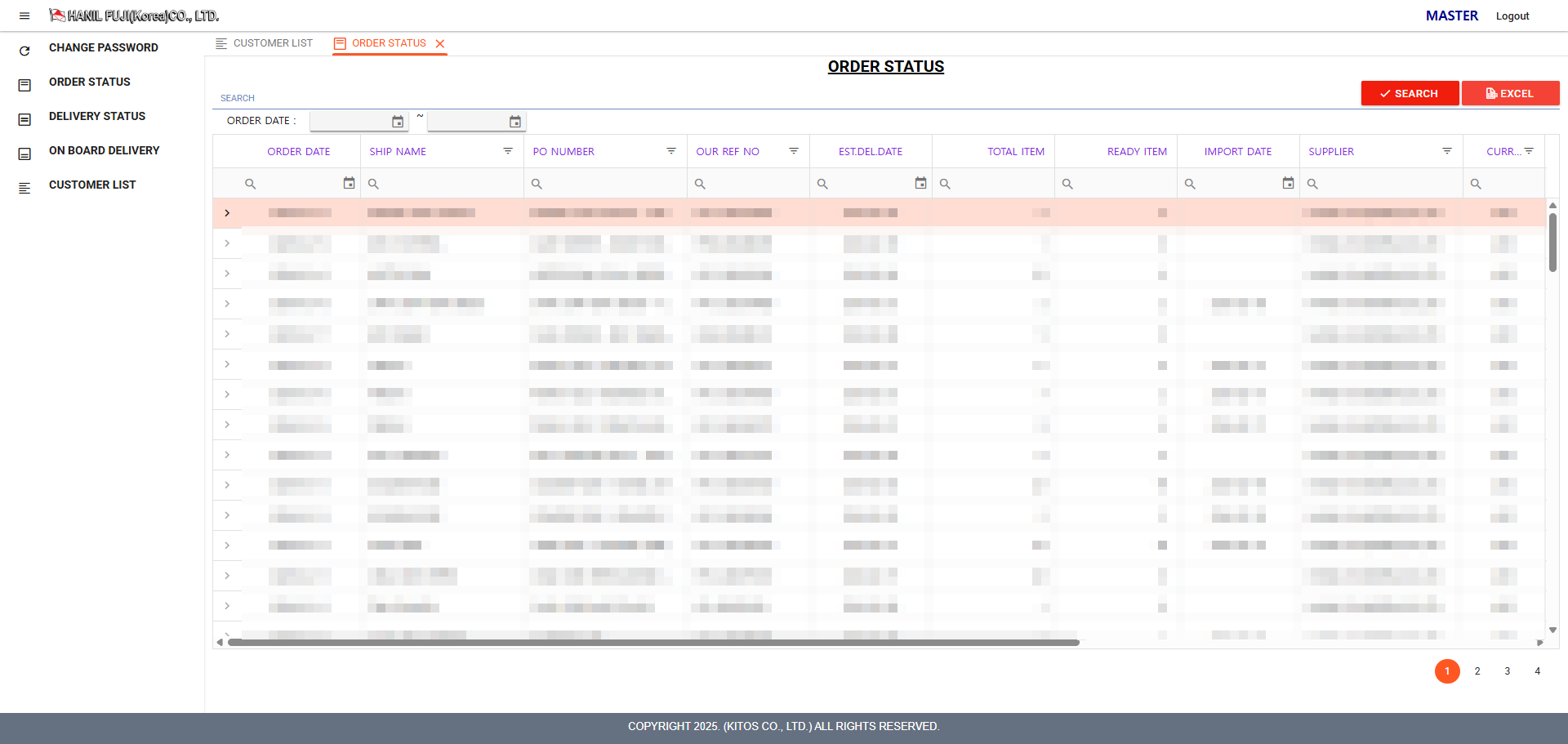The width and height of the screenshot is (1568, 744).
Task: Click the PO NUMBER column filter icon
Action: click(671, 151)
